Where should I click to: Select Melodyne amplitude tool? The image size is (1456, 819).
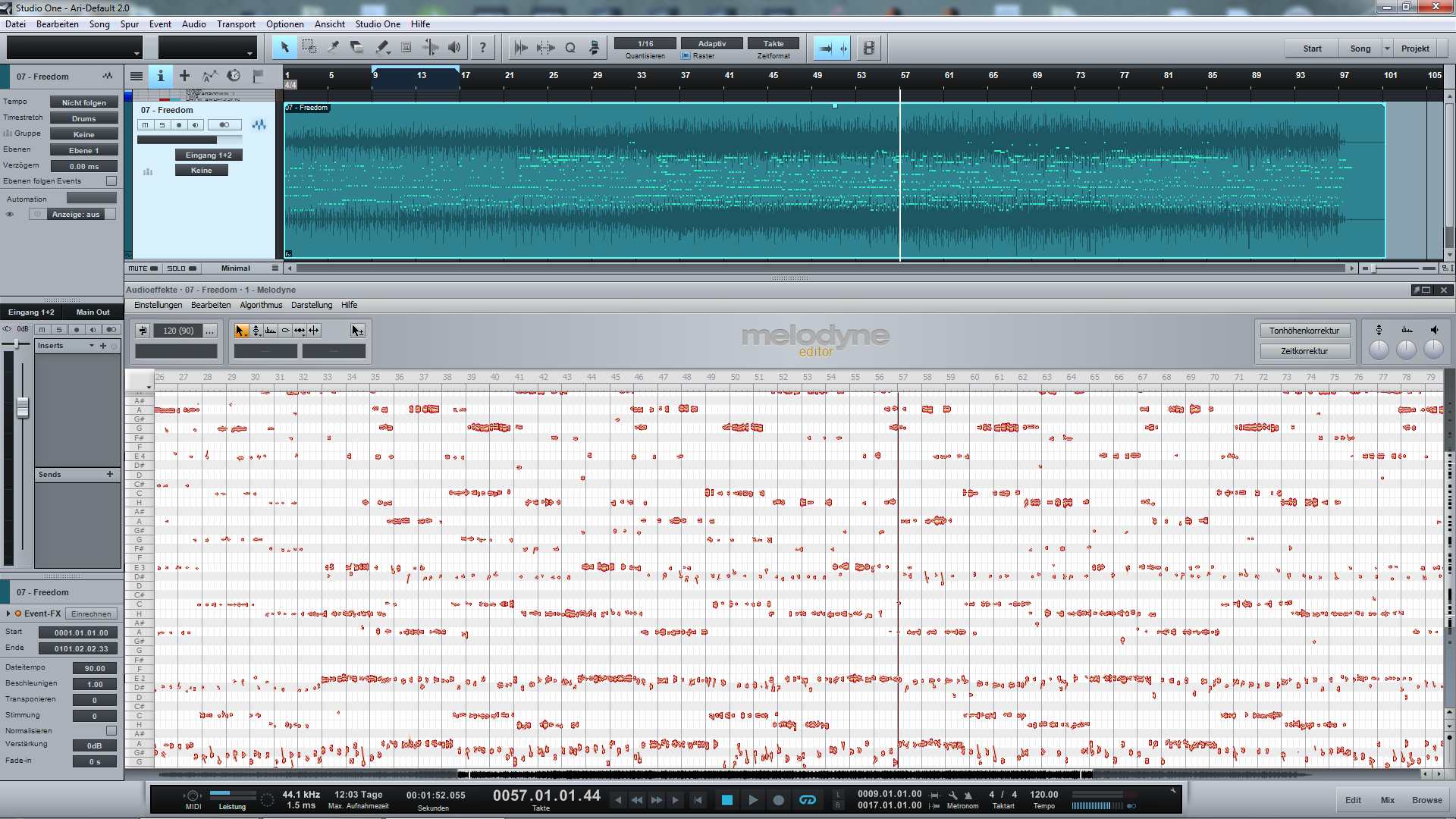point(271,331)
